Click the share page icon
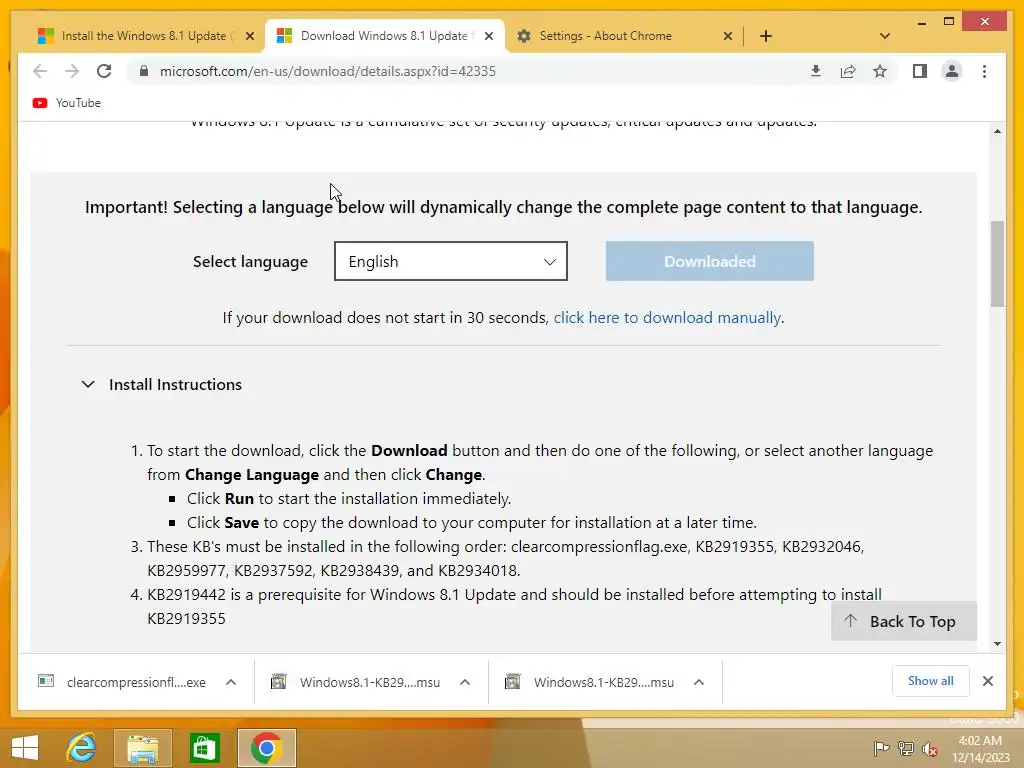 coord(848,71)
